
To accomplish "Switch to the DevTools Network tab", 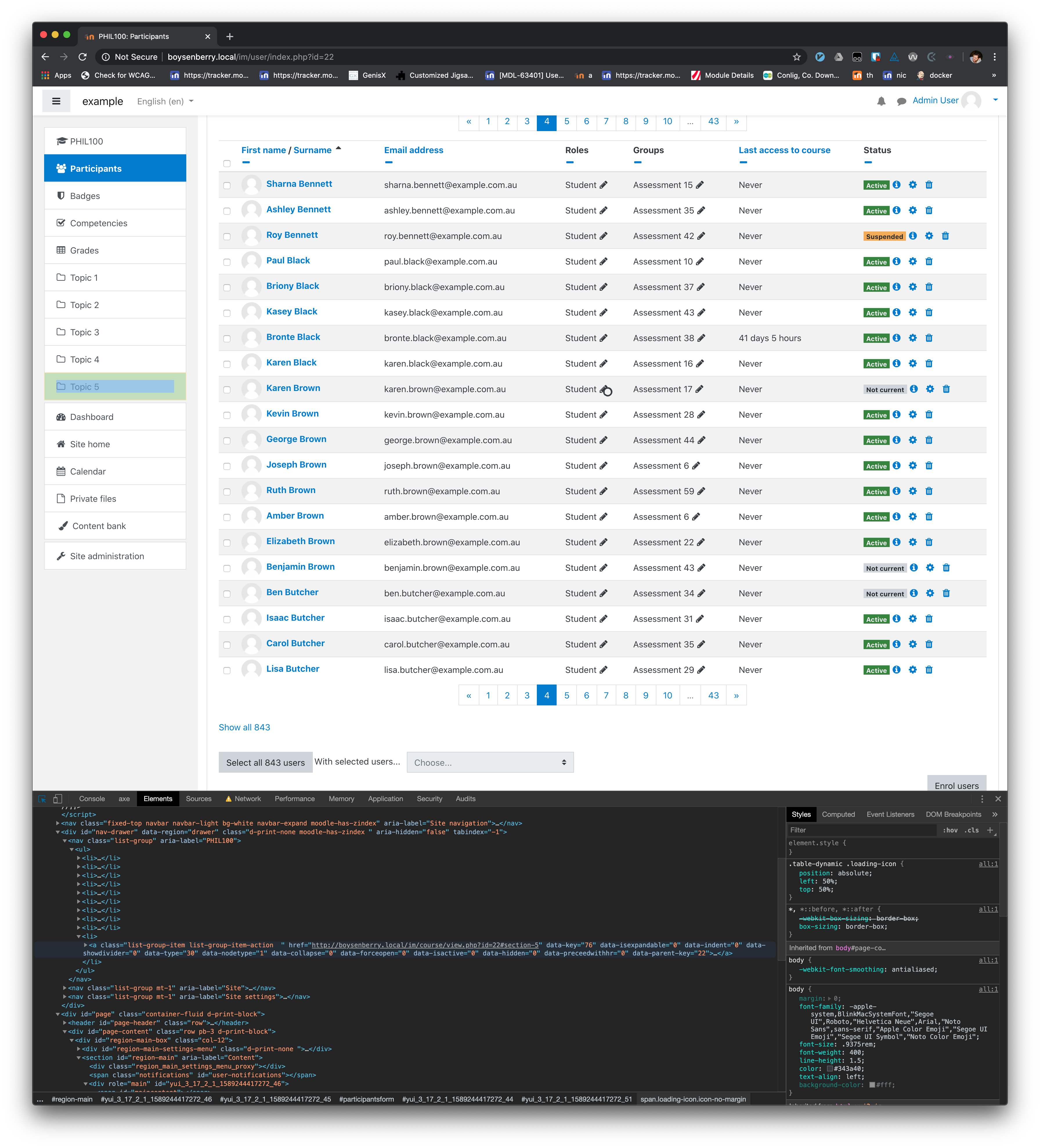I will pos(243,799).
